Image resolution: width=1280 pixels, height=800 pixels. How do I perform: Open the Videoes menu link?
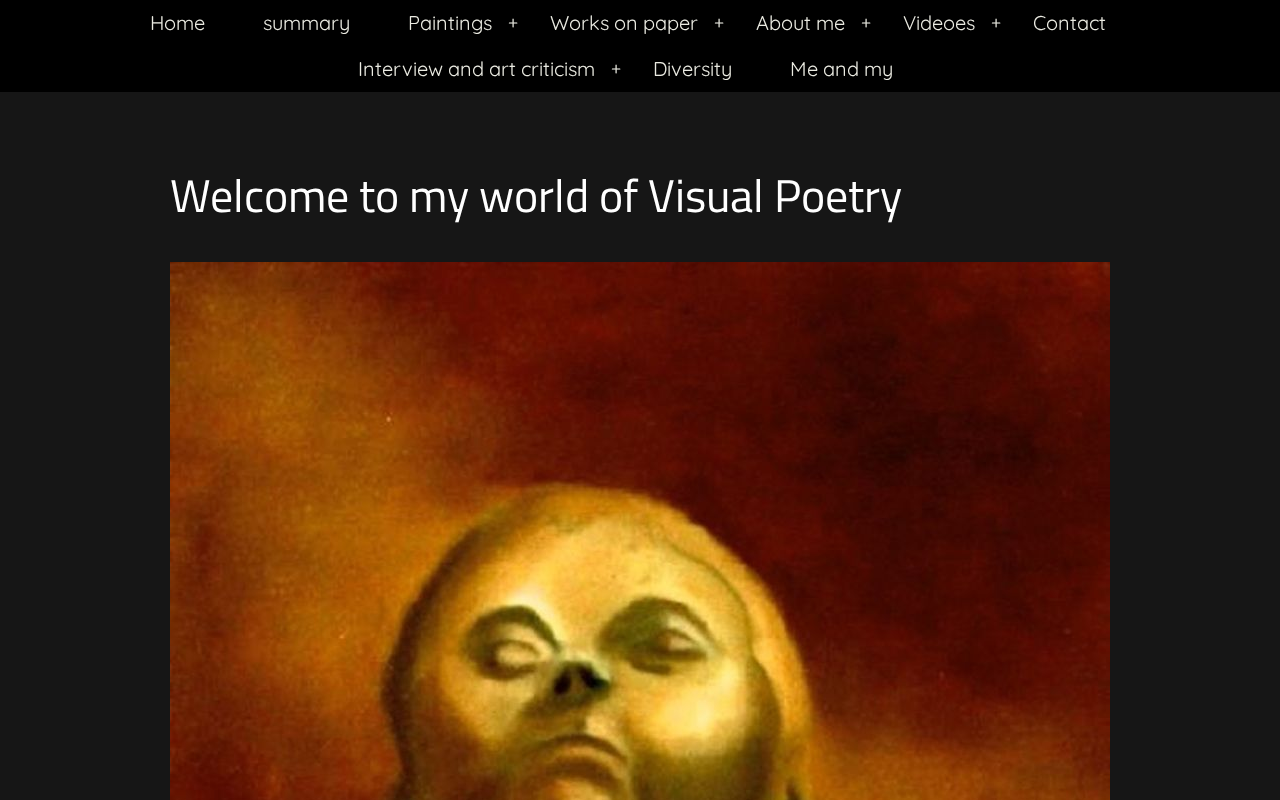[939, 23]
